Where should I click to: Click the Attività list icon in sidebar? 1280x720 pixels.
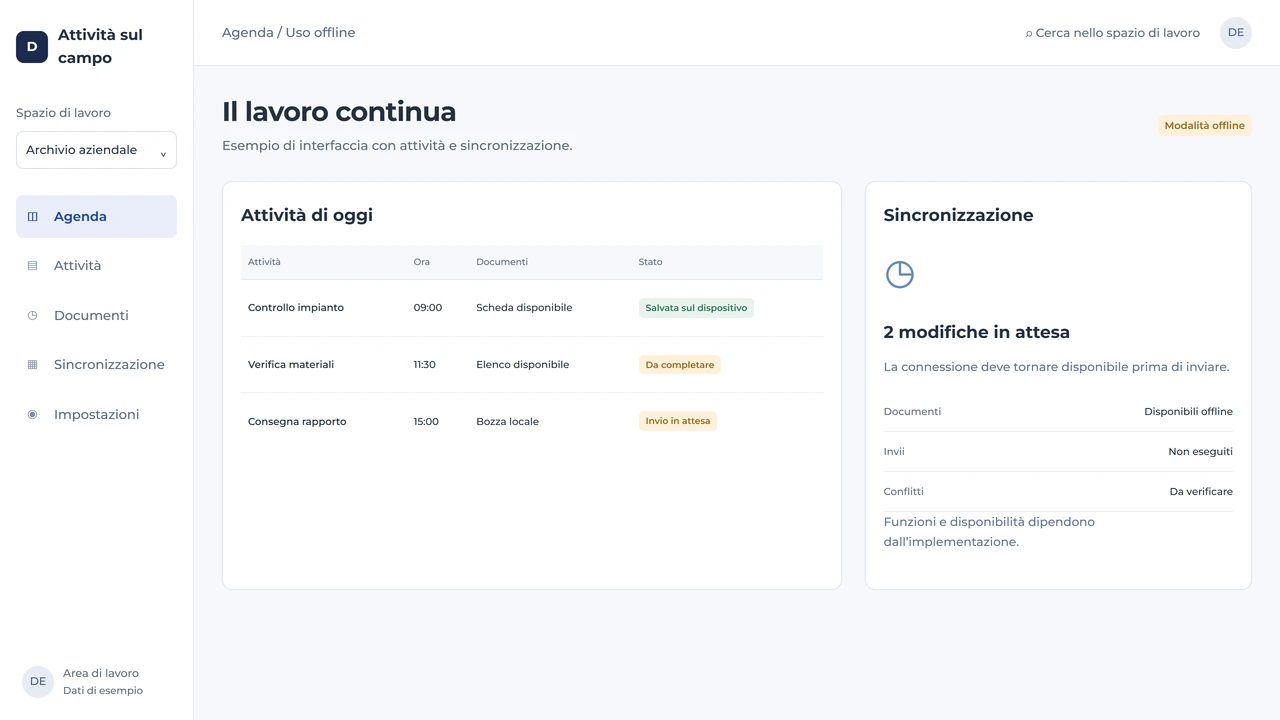[x=32, y=266]
